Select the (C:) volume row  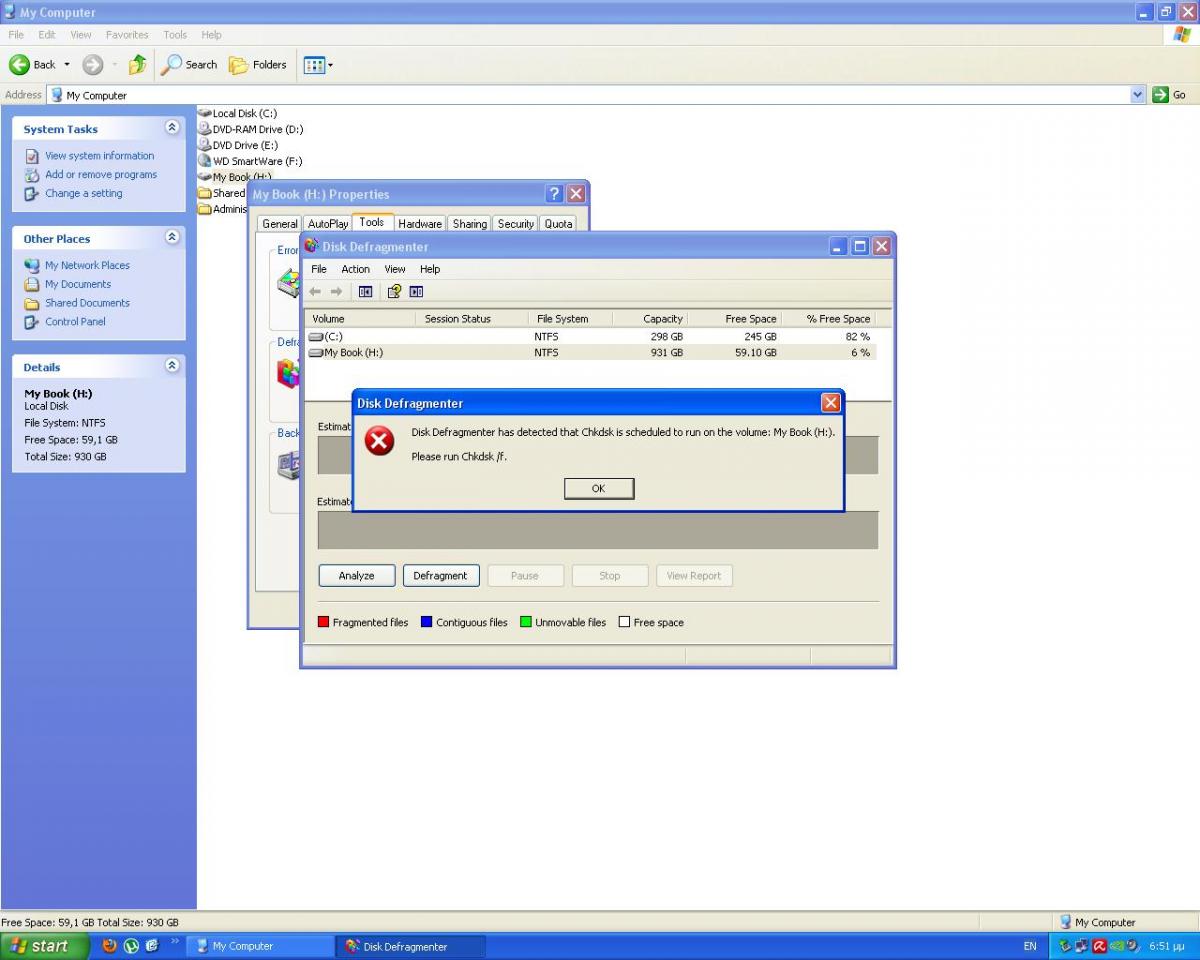pos(590,337)
